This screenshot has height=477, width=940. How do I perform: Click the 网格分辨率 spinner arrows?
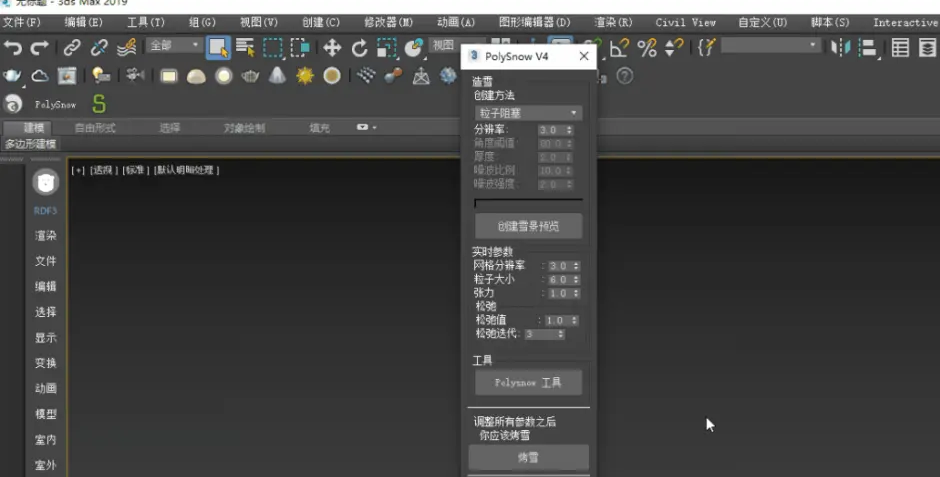click(x=576, y=266)
